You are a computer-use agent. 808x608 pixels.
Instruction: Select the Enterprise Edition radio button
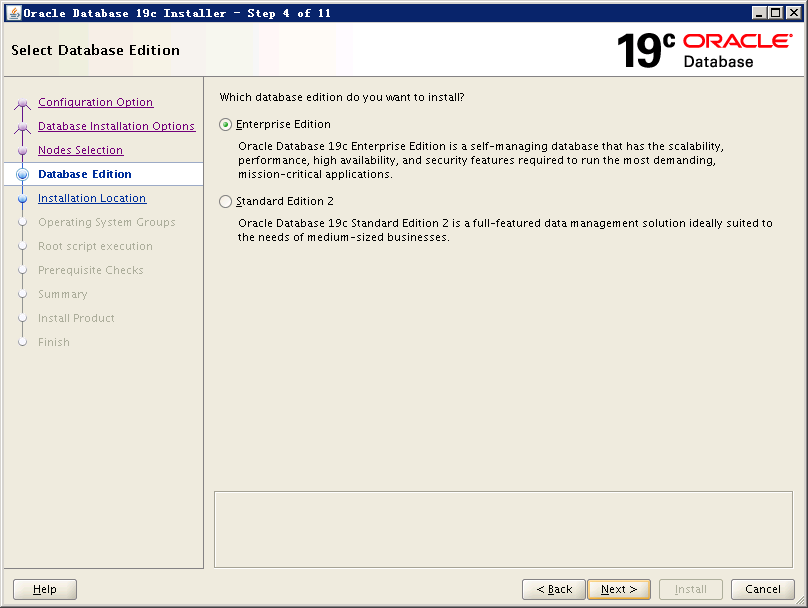(x=225, y=125)
